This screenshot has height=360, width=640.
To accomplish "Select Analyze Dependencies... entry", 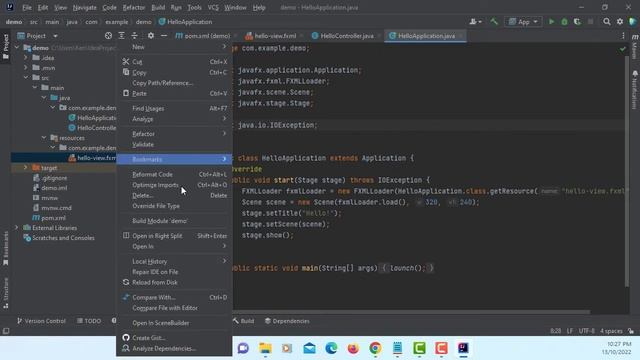I will pyautogui.click(x=174, y=349).
